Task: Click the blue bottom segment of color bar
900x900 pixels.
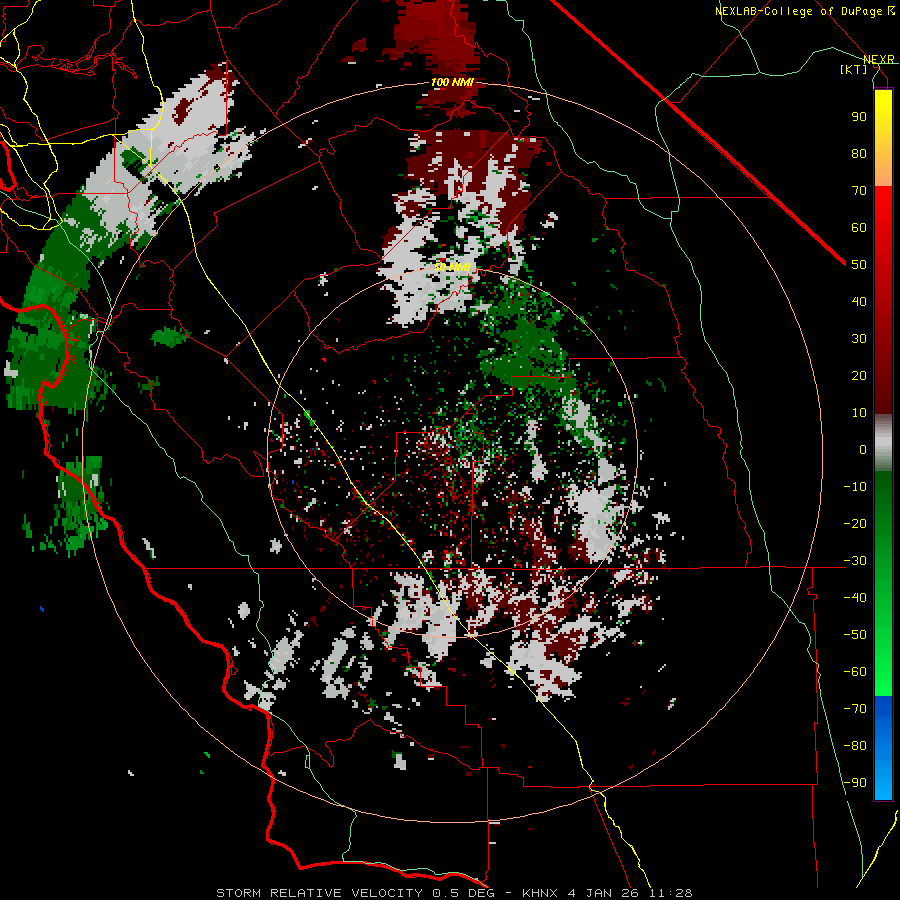Action: 883,747
